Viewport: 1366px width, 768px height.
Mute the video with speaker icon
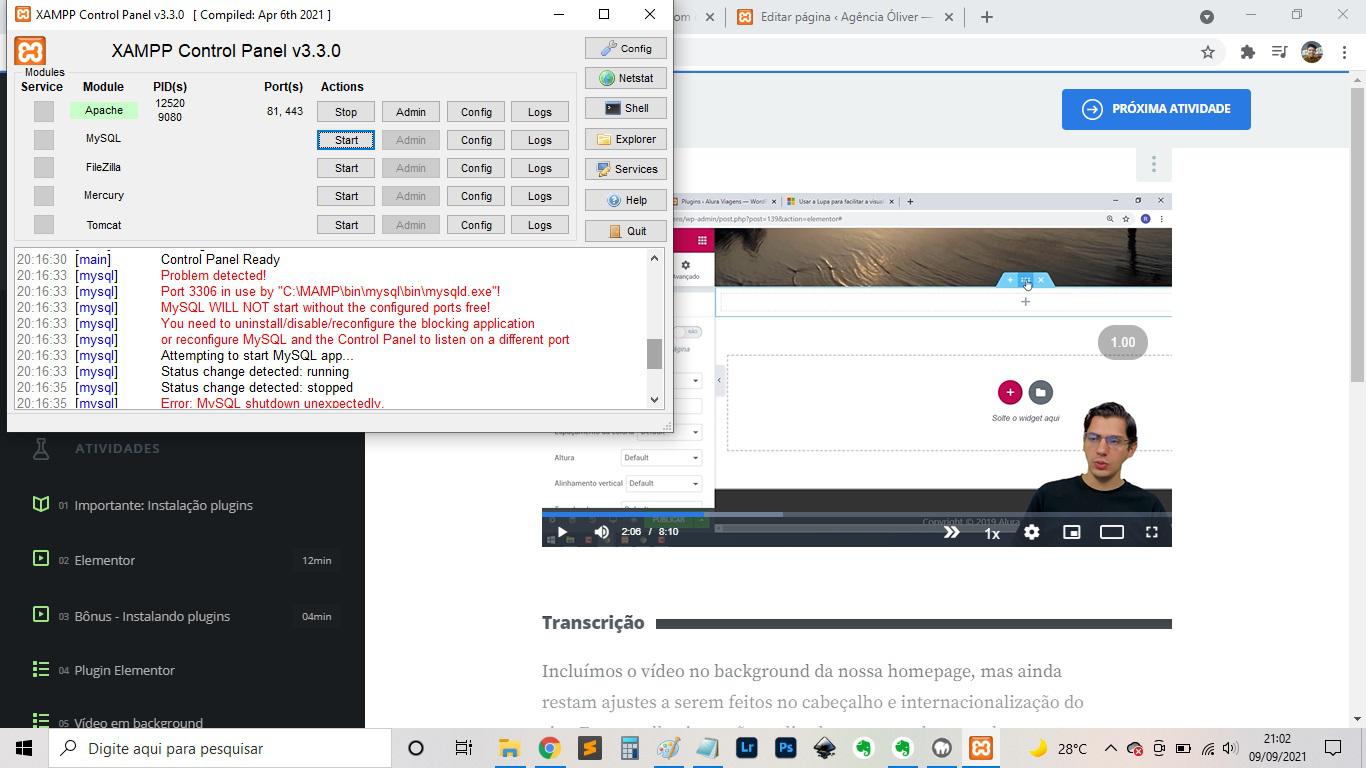pyautogui.click(x=602, y=532)
